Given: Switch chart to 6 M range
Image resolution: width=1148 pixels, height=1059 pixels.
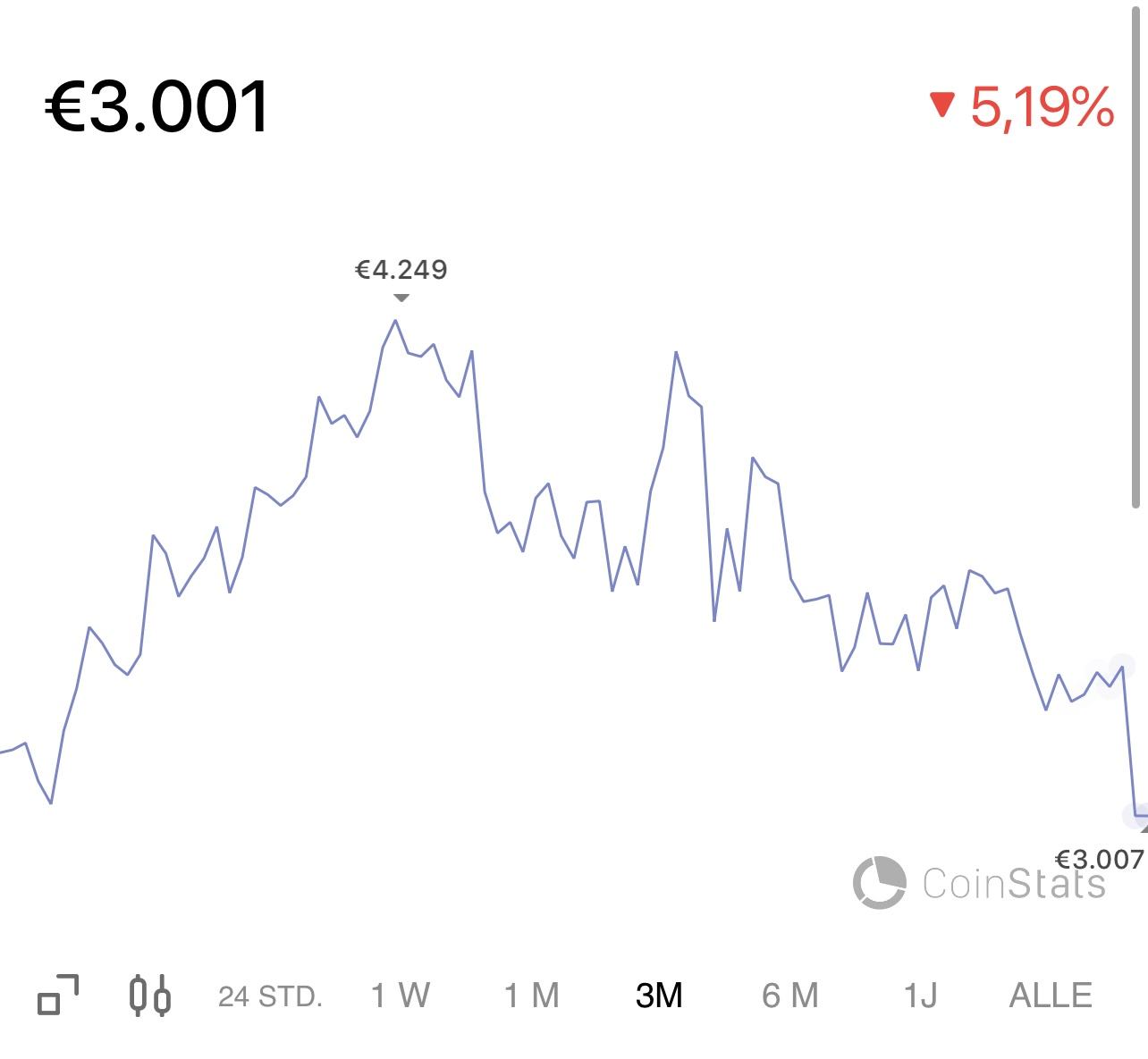Looking at the screenshot, I should 789,995.
